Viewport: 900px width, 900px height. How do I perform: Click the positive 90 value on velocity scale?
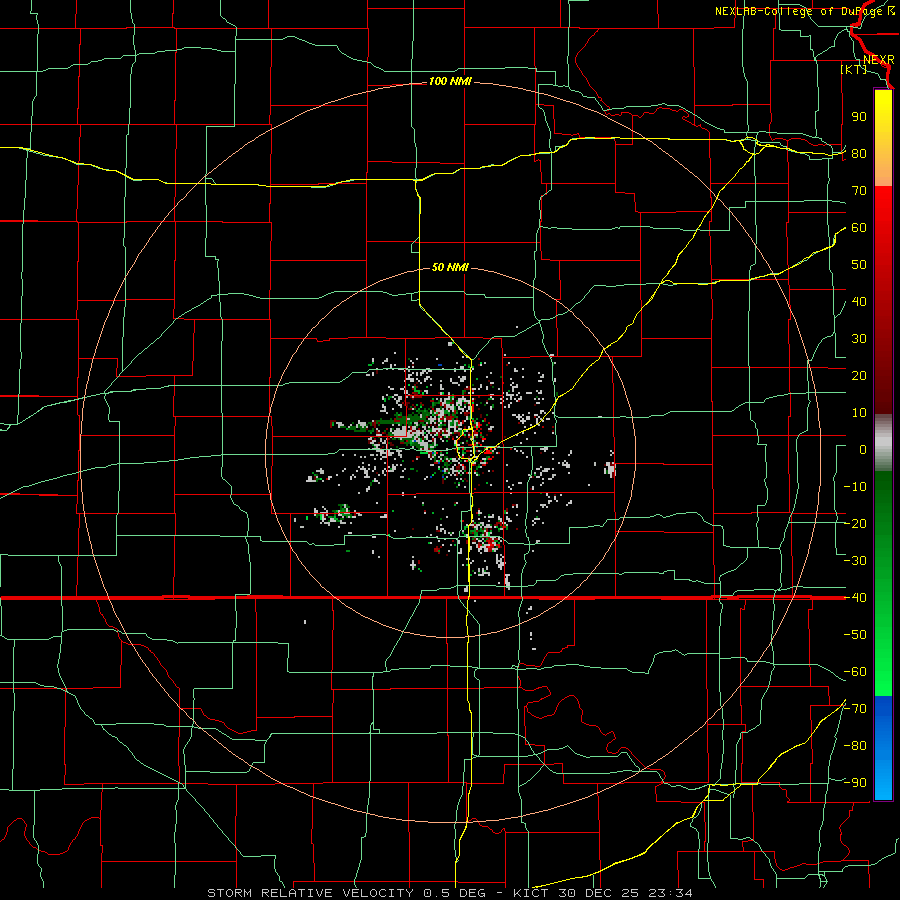[x=859, y=117]
